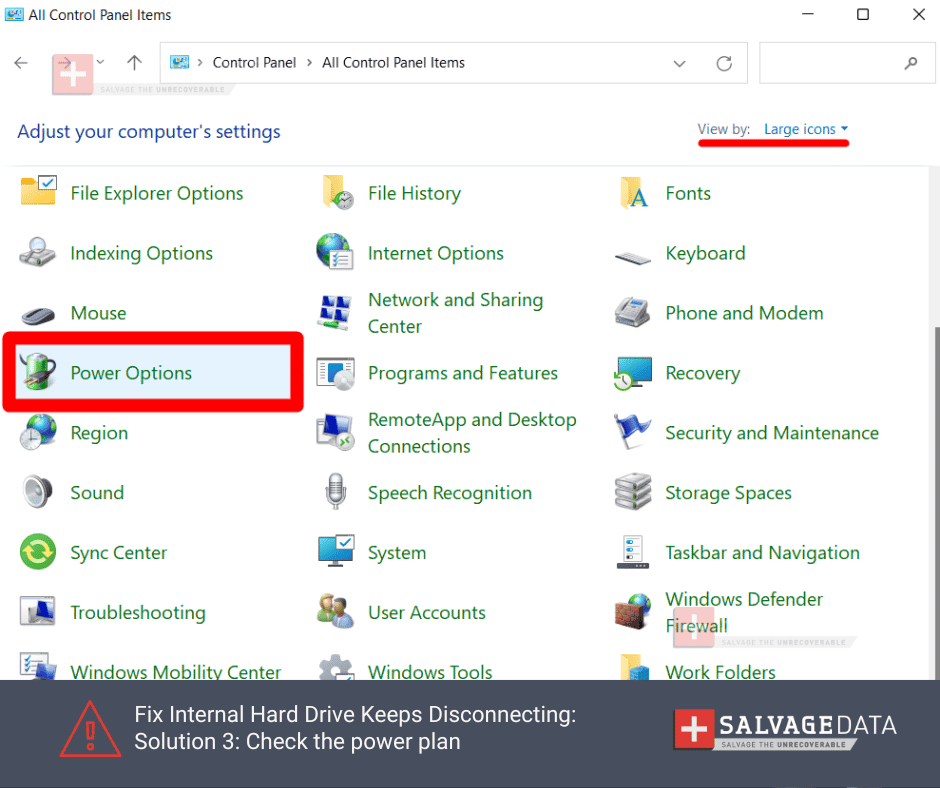
Task: Open the Work Folders link
Action: 720,671
